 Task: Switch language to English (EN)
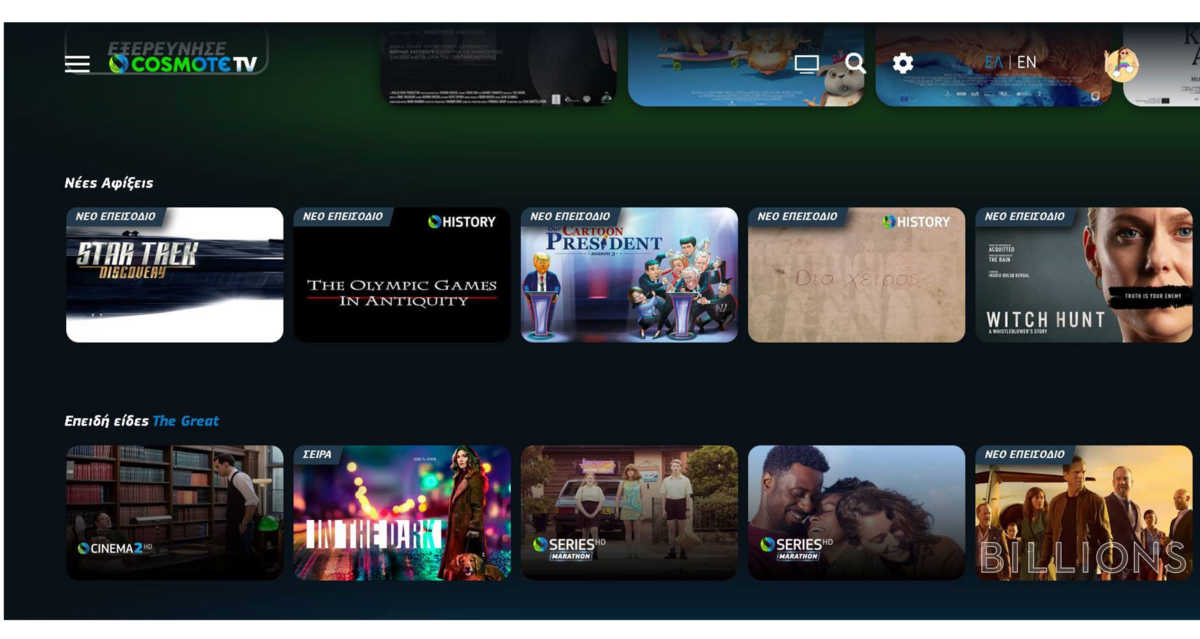pyautogui.click(x=1027, y=62)
